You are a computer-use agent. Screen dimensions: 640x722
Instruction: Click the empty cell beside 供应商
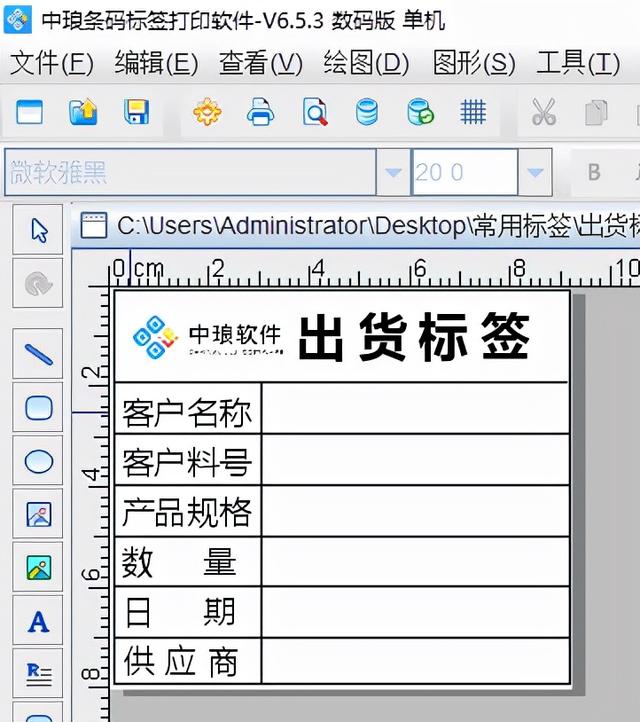tap(415, 661)
